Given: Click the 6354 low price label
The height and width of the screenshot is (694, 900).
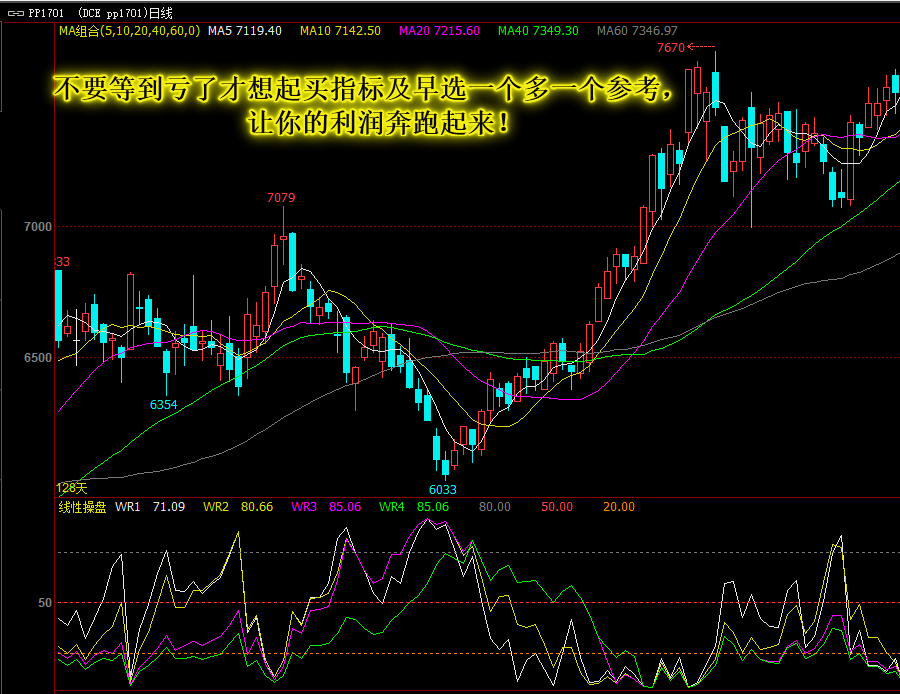Looking at the screenshot, I should [x=164, y=405].
